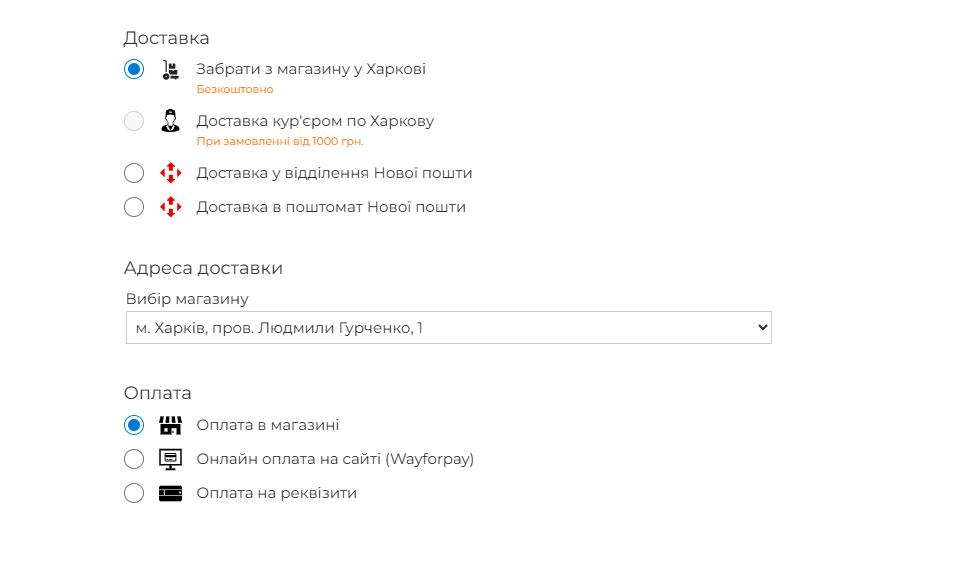Image resolution: width=959 pixels, height=578 pixels.
Task: Click the courier person icon
Action: (x=171, y=122)
